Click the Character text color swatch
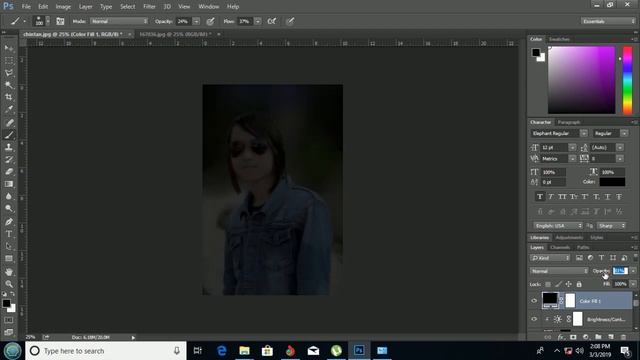Viewport: 640px width, 360px height. coord(612,182)
